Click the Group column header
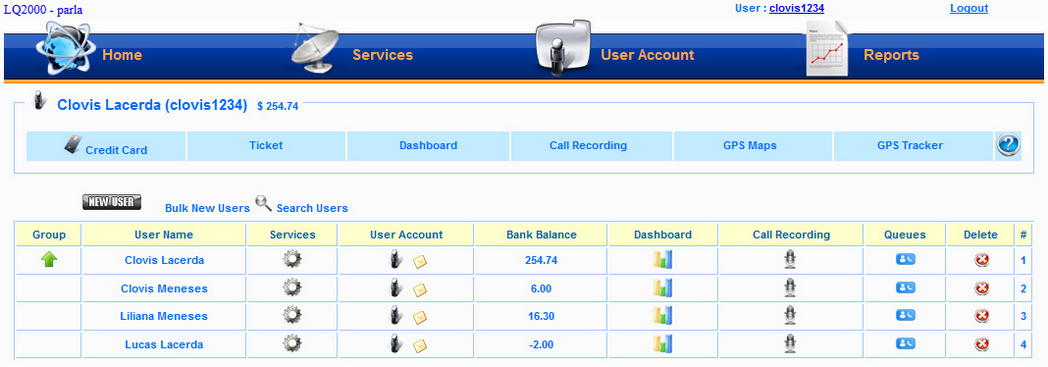The width and height of the screenshot is (1048, 367). click(x=49, y=235)
